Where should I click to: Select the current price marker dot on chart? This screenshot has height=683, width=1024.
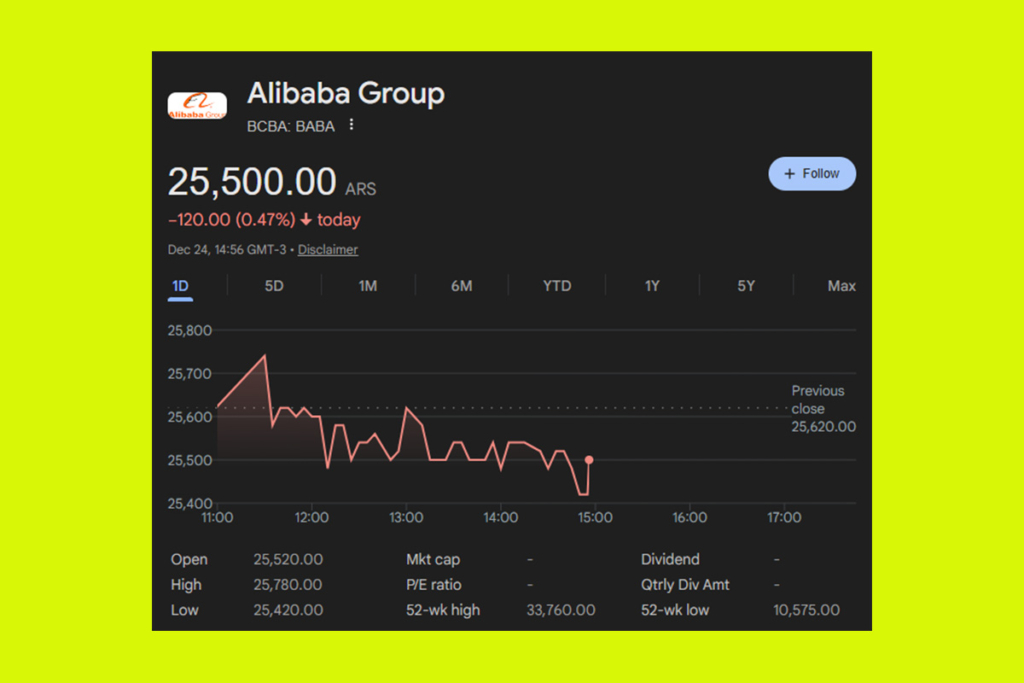tap(589, 459)
